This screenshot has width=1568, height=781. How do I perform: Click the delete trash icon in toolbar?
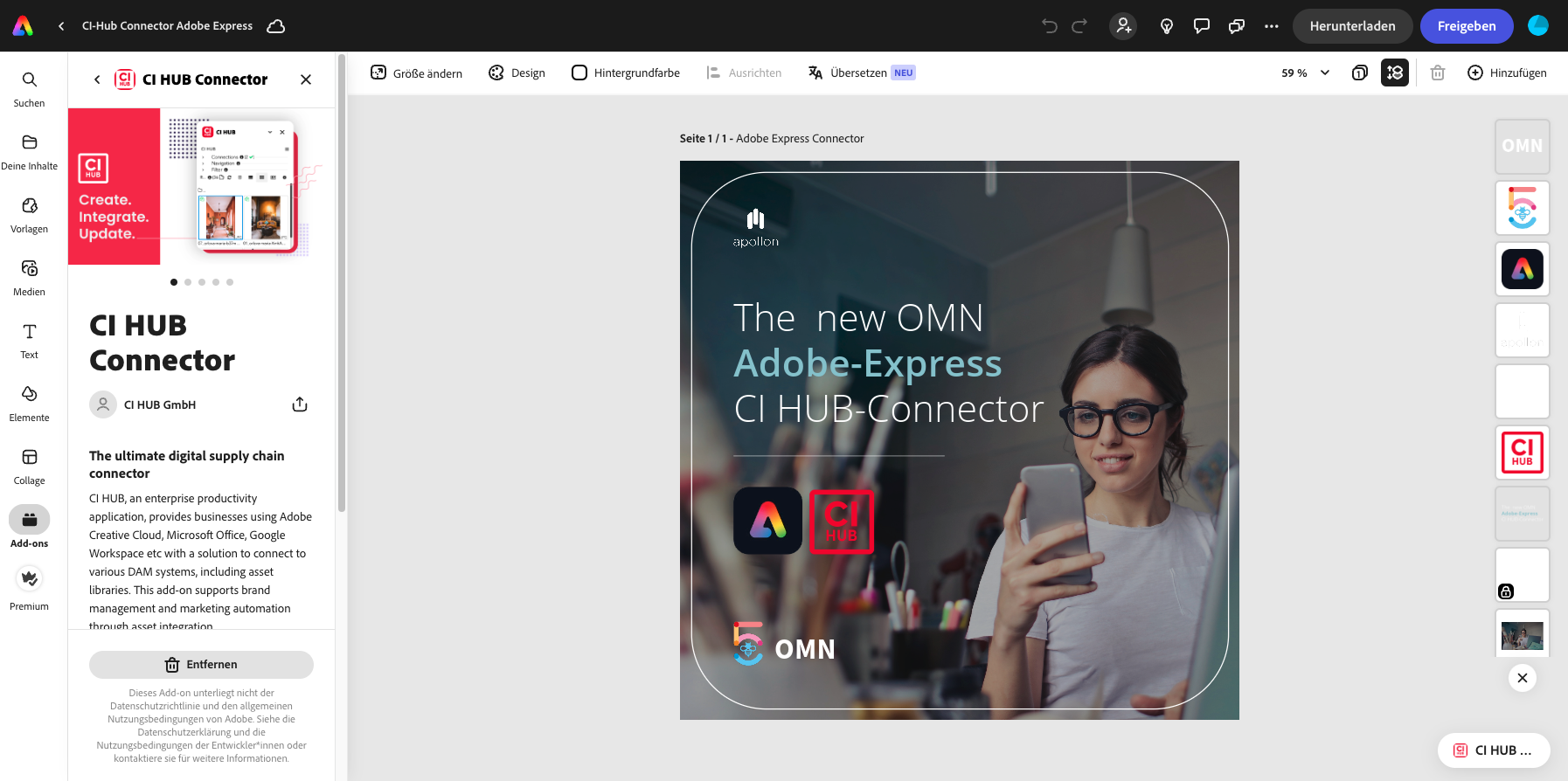pos(1438,73)
